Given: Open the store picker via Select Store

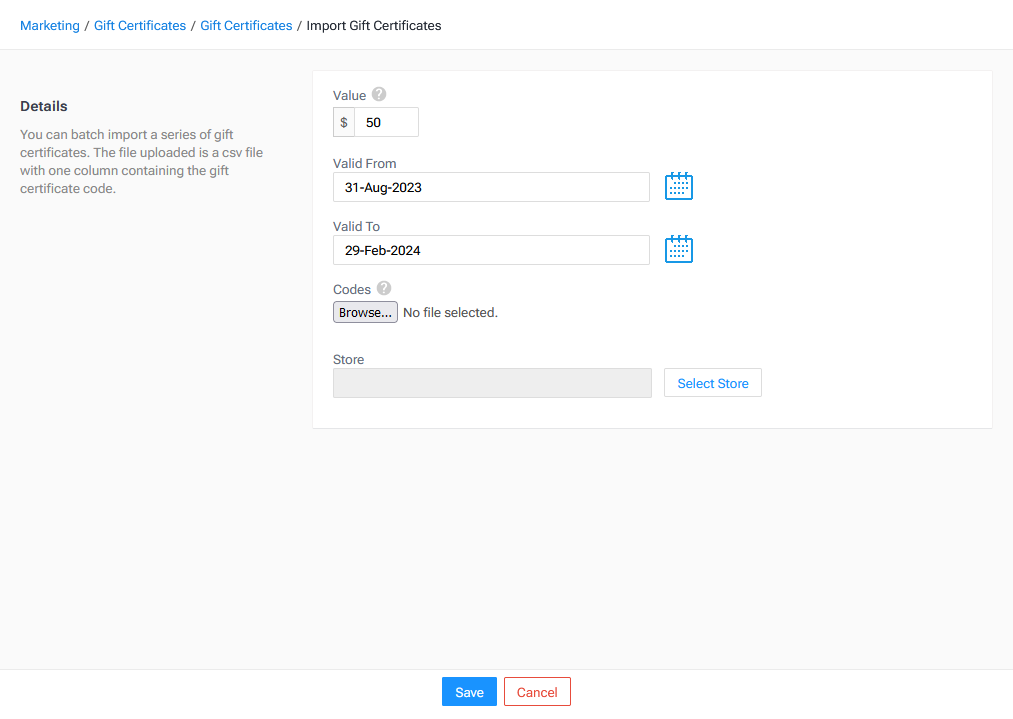Looking at the screenshot, I should coord(712,382).
